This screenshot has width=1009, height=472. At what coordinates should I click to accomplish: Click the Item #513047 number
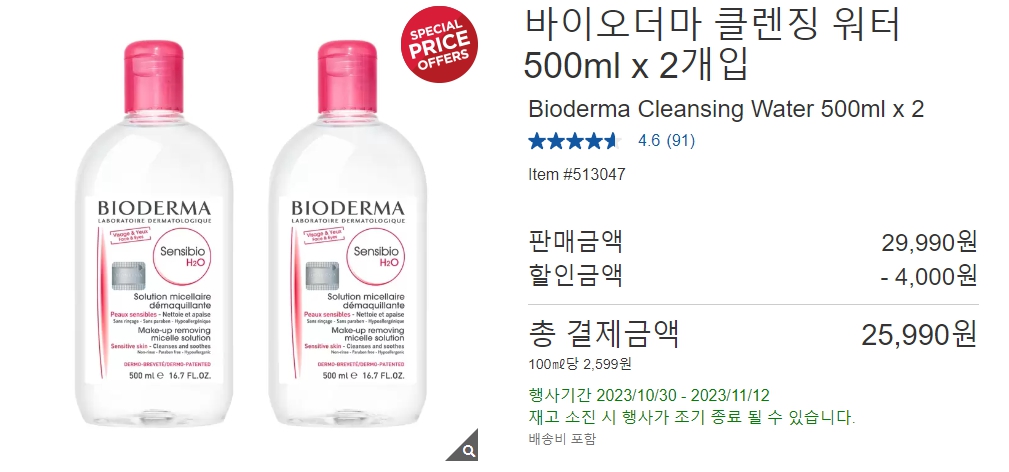pyautogui.click(x=577, y=175)
